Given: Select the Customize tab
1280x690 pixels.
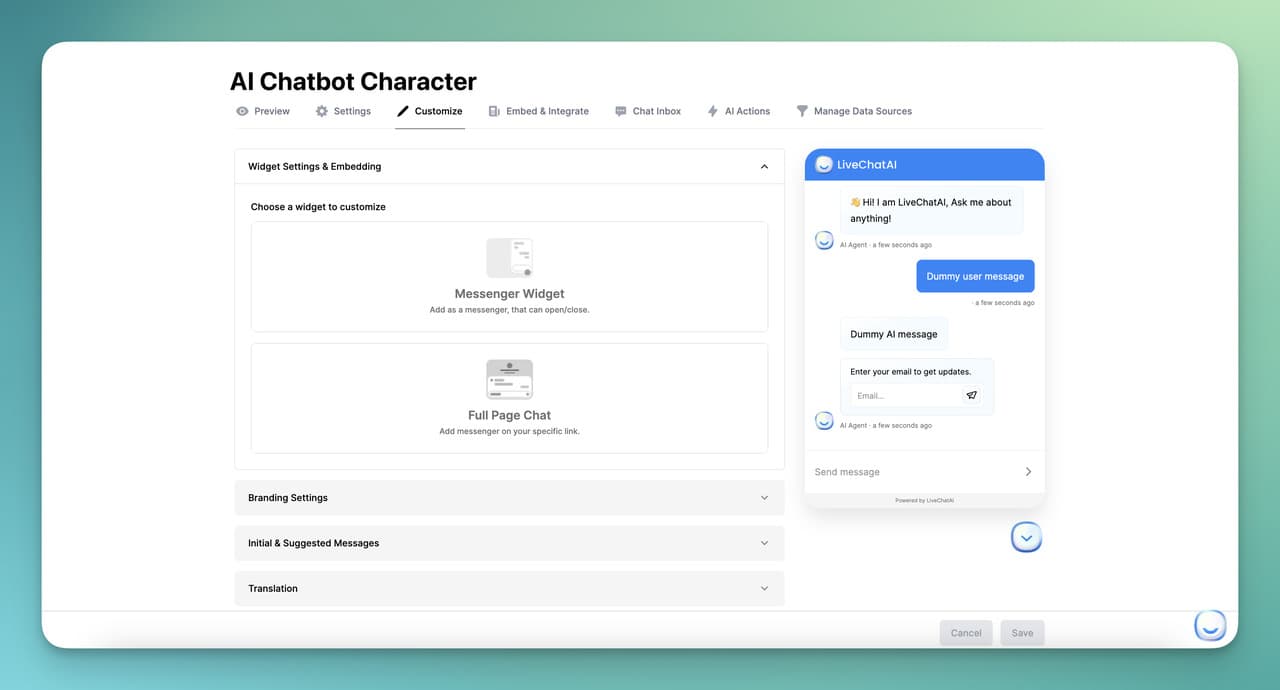Looking at the screenshot, I should point(430,111).
